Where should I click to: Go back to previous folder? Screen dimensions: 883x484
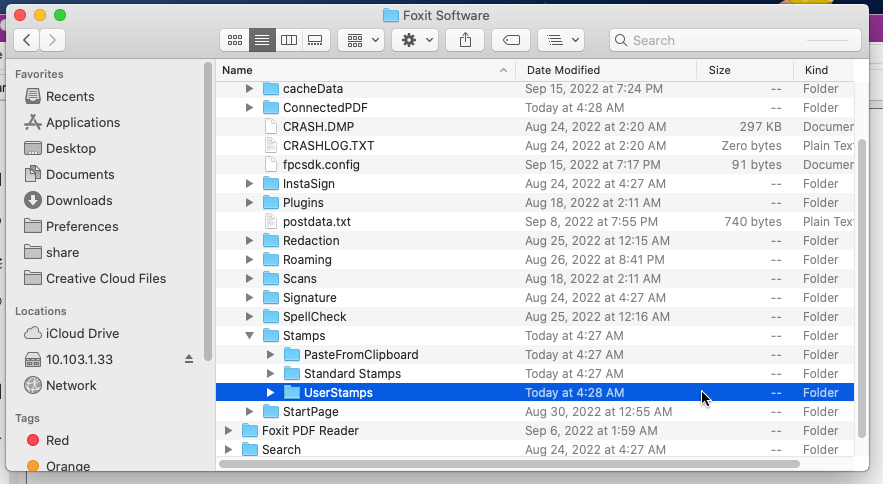pos(26,40)
